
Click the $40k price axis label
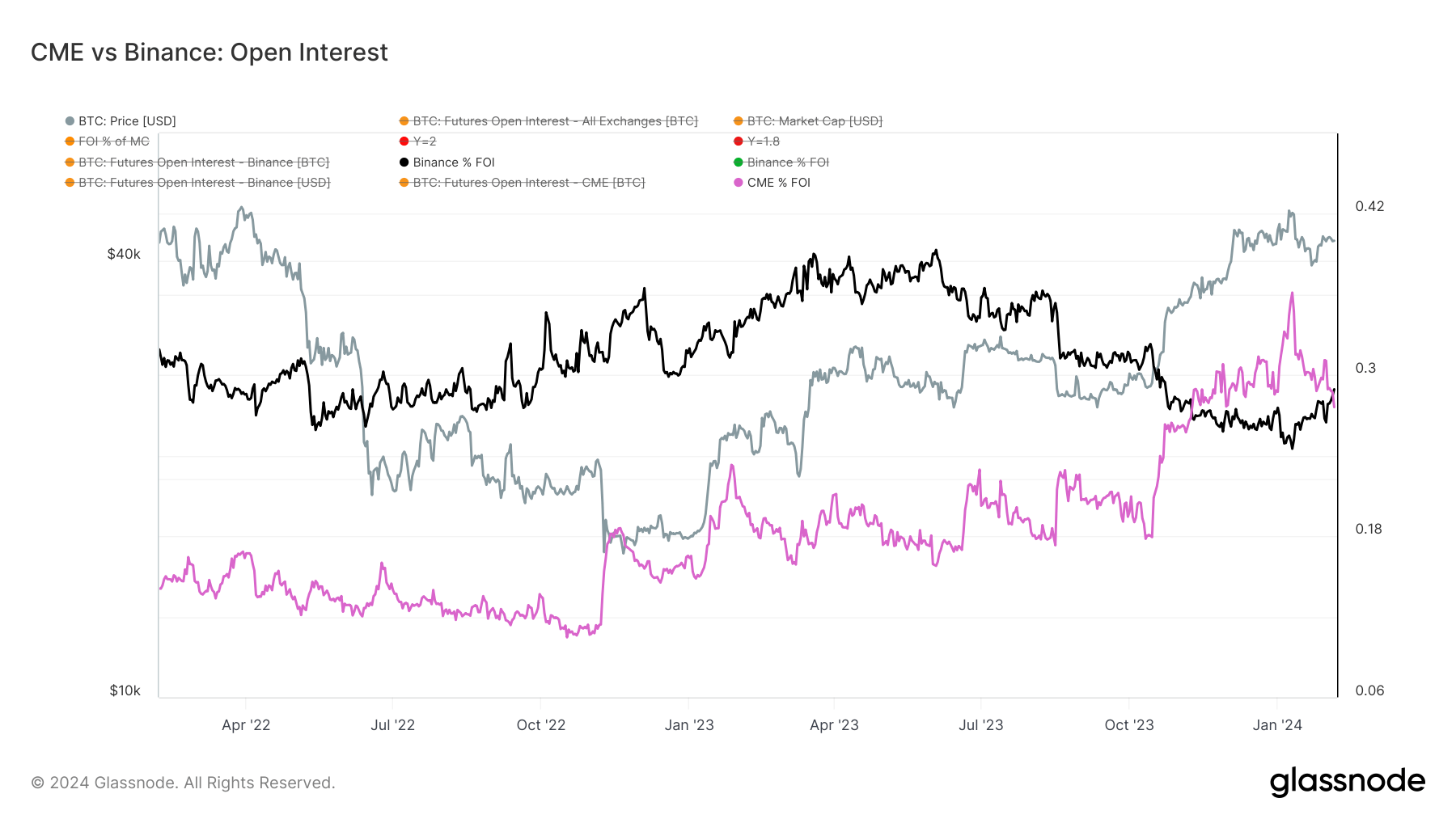click(x=124, y=254)
